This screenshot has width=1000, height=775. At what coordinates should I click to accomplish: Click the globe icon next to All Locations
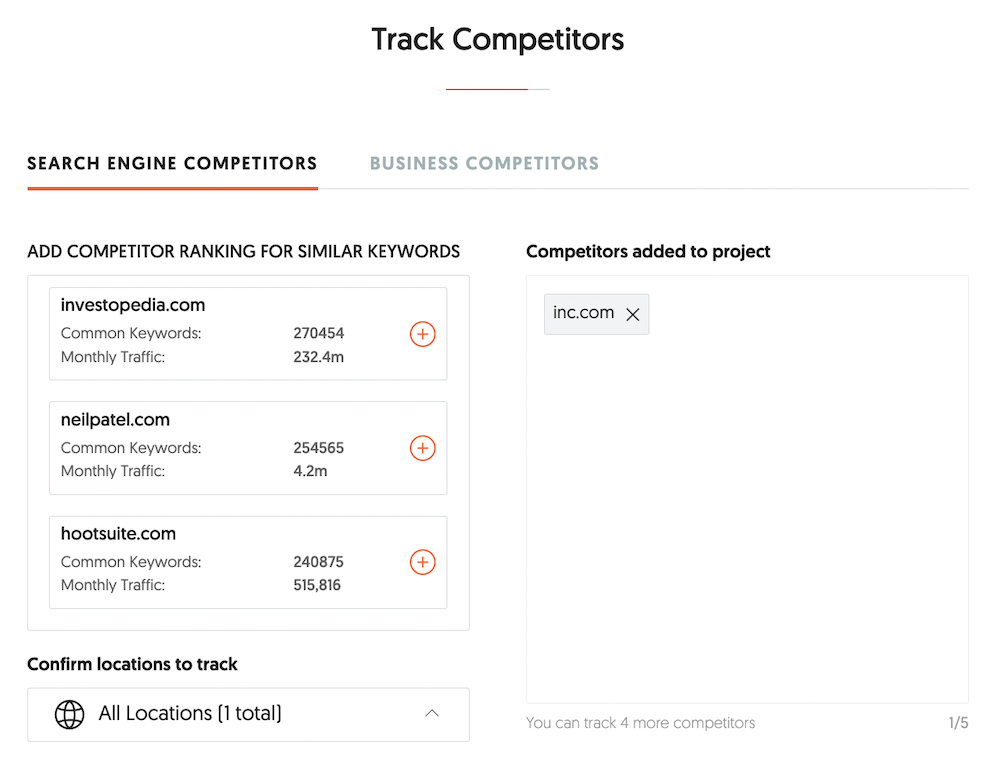pyautogui.click(x=68, y=713)
